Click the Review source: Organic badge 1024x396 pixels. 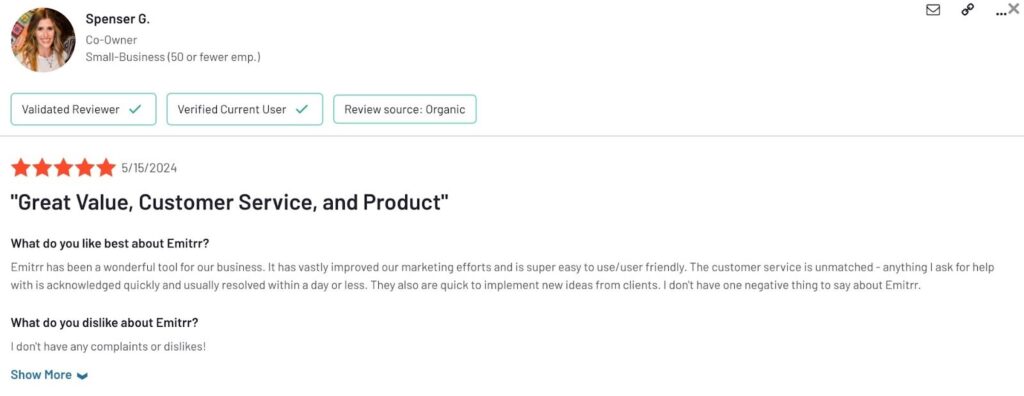[x=405, y=109]
